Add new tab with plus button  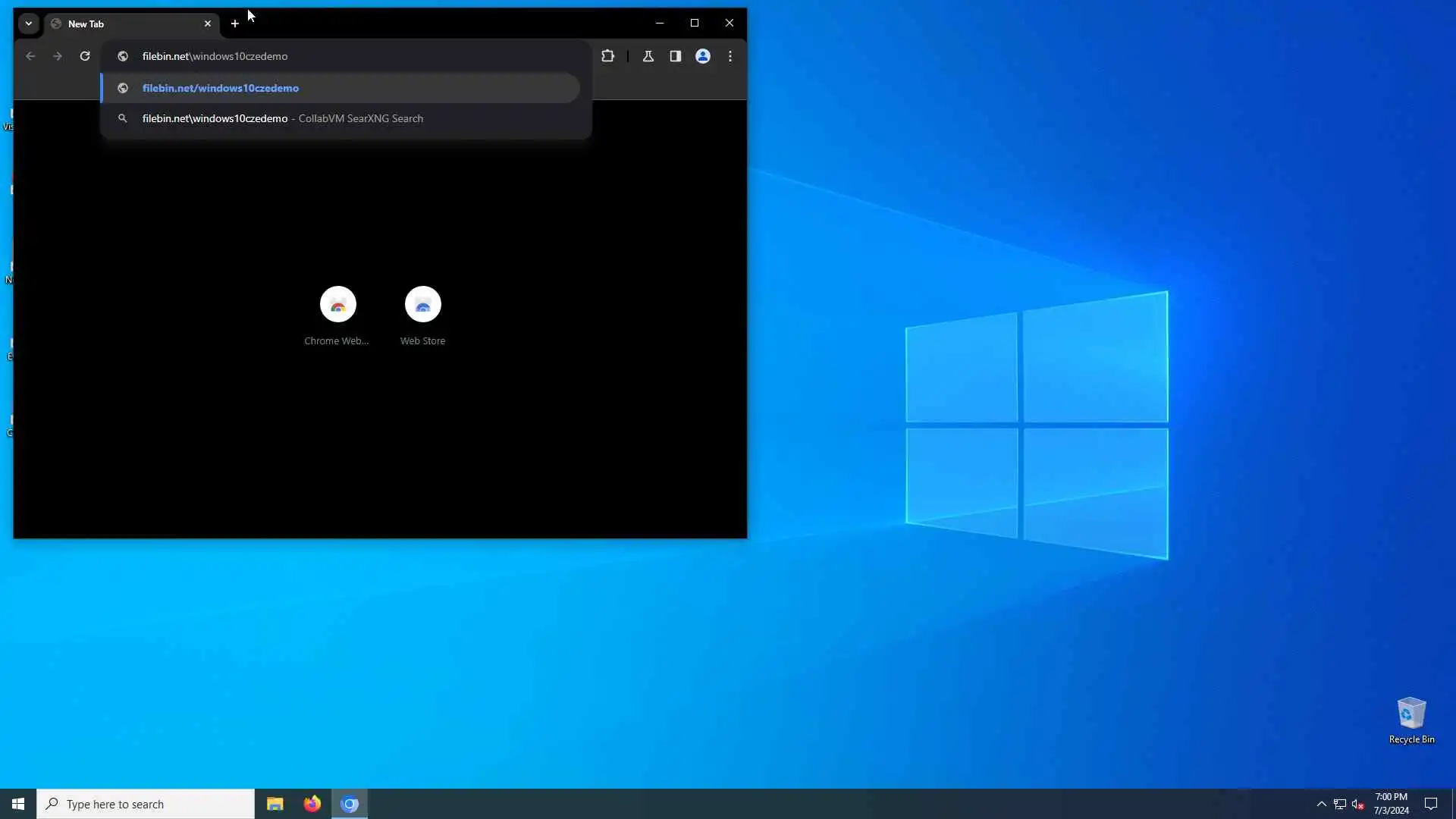point(235,24)
